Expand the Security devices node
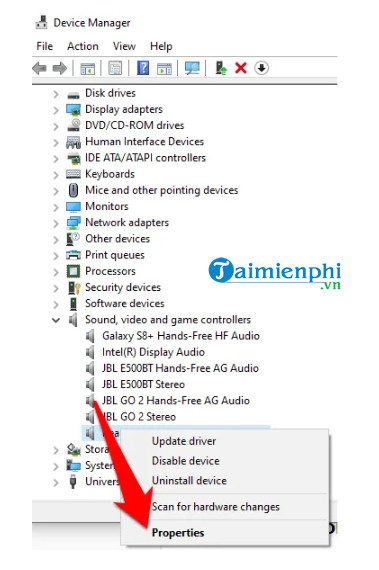This screenshot has height=570, width=379. pos(56,288)
